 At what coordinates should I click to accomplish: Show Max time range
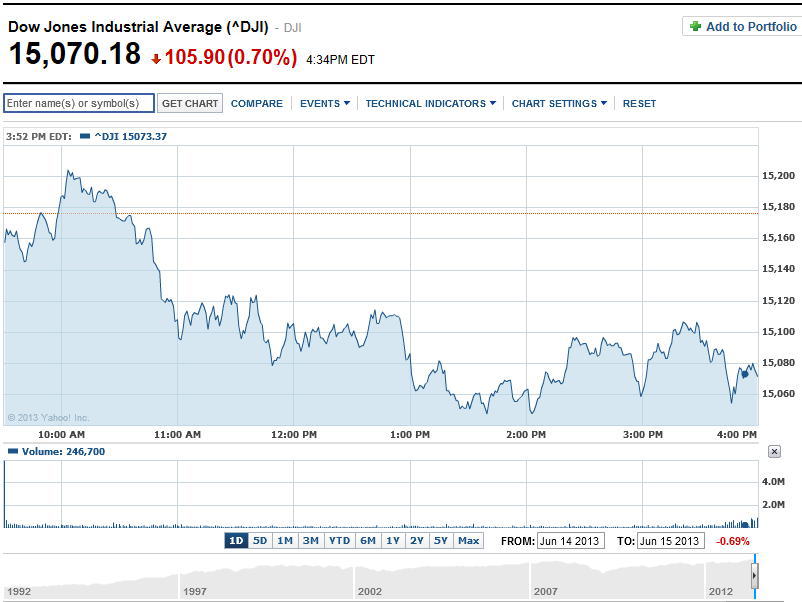click(x=469, y=541)
